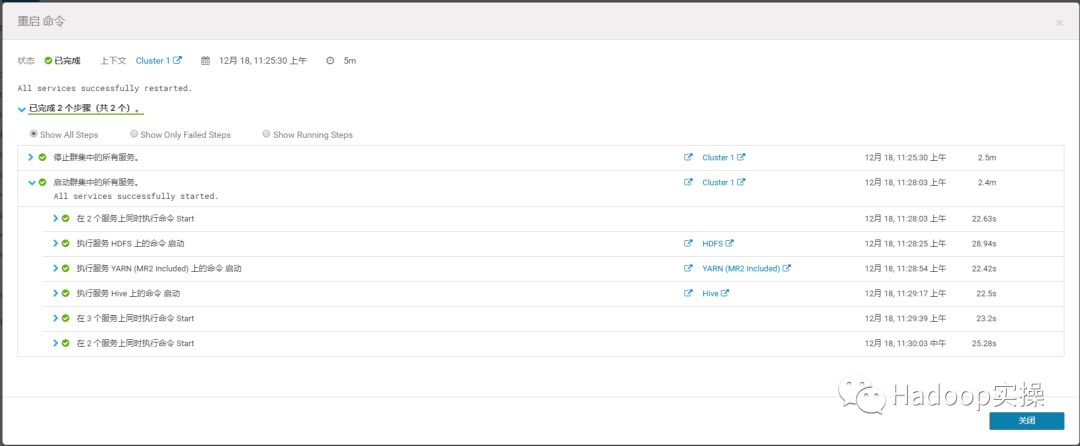This screenshot has height=446, width=1080.
Task: Click external link icon beside HDFS row
Action: tap(688, 243)
